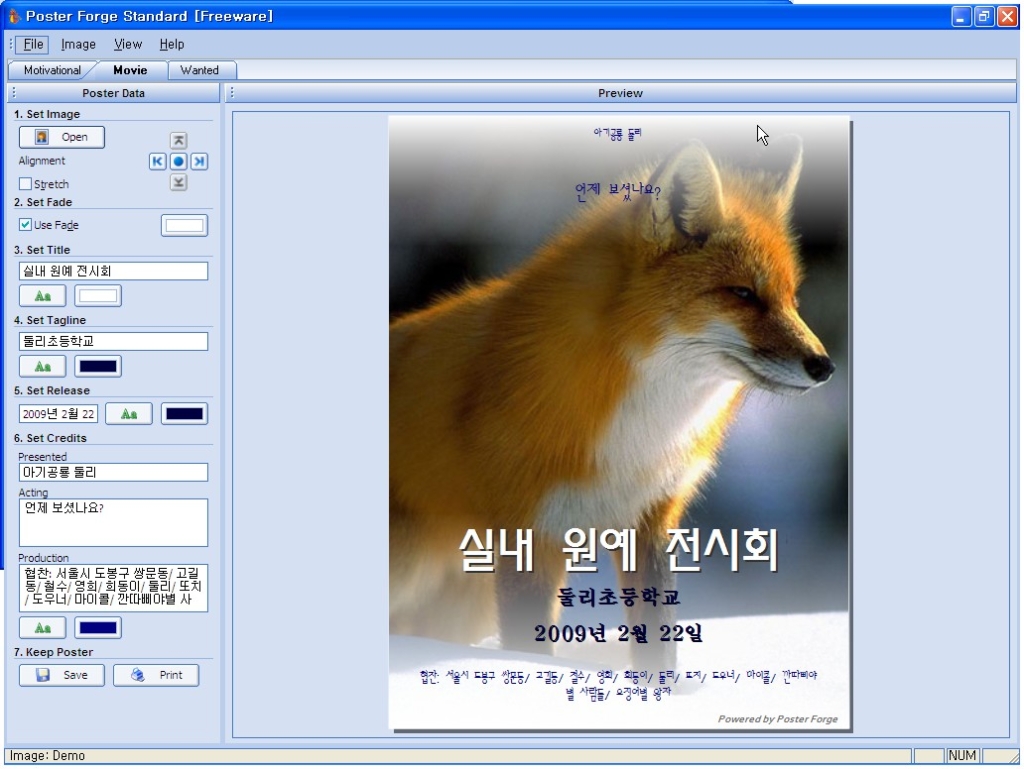Enable the Stretch checkbox
The height and width of the screenshot is (769, 1024).
point(25,184)
